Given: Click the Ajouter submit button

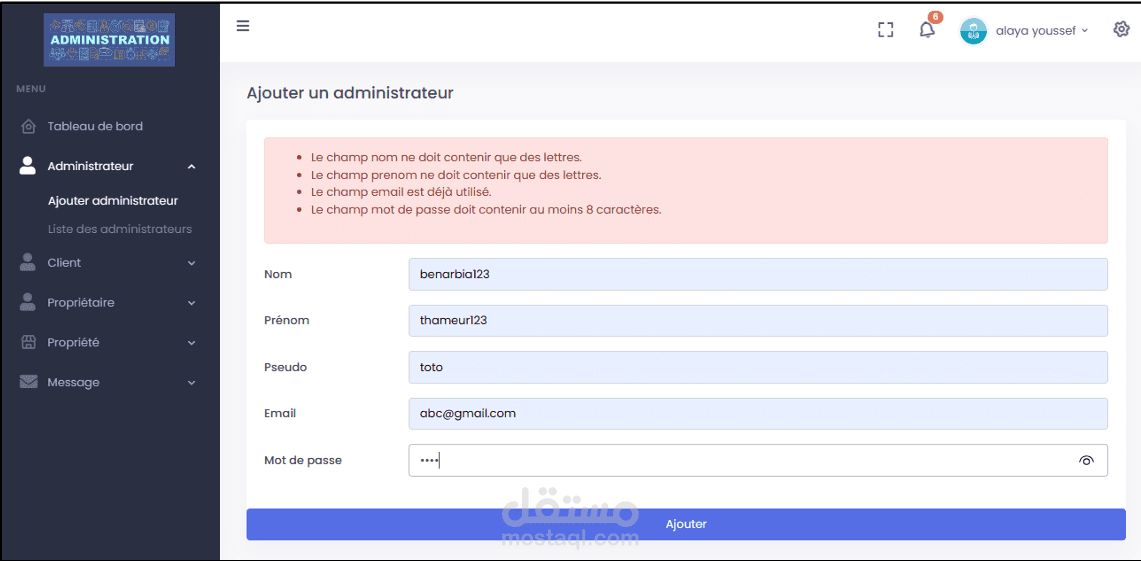Looking at the screenshot, I should click(x=685, y=524).
